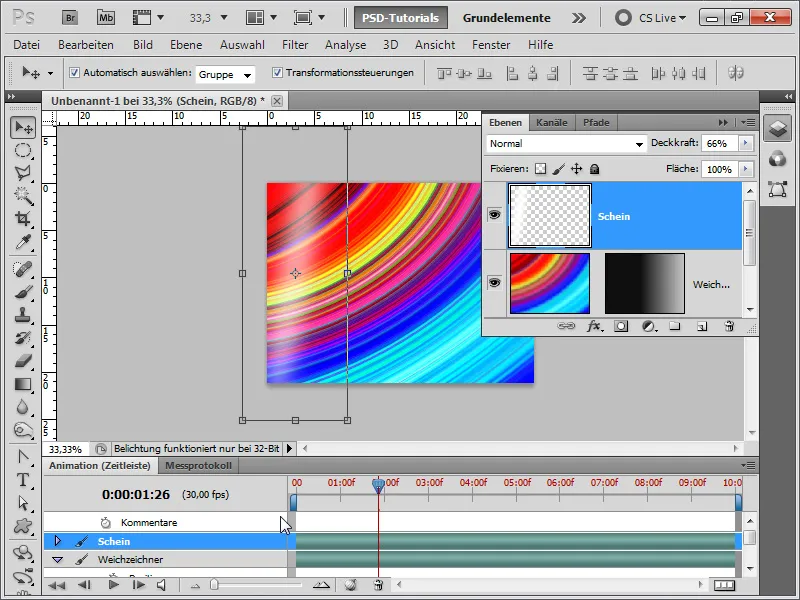Open the Ebene menu

tap(186, 45)
